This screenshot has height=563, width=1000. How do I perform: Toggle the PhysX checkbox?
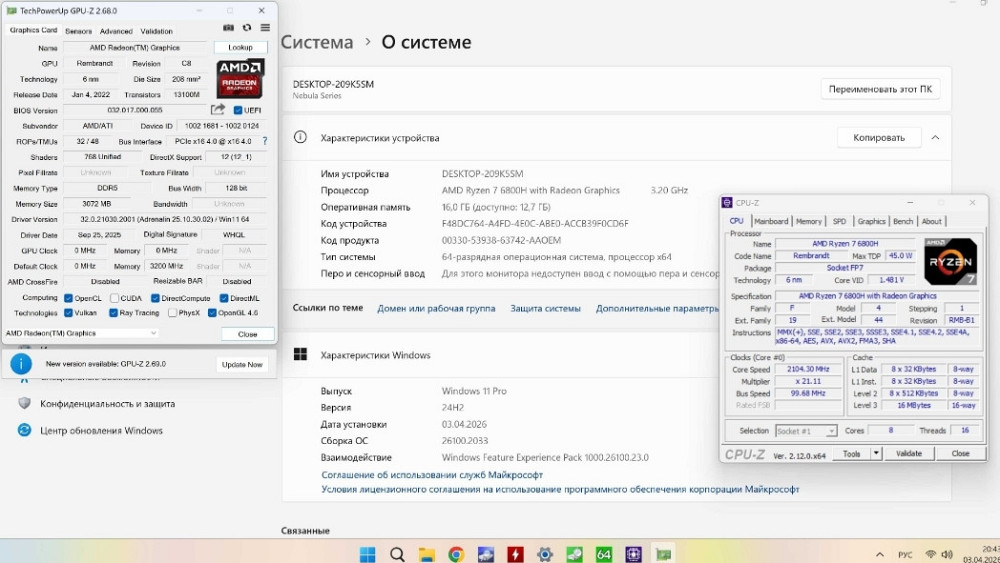point(172,313)
